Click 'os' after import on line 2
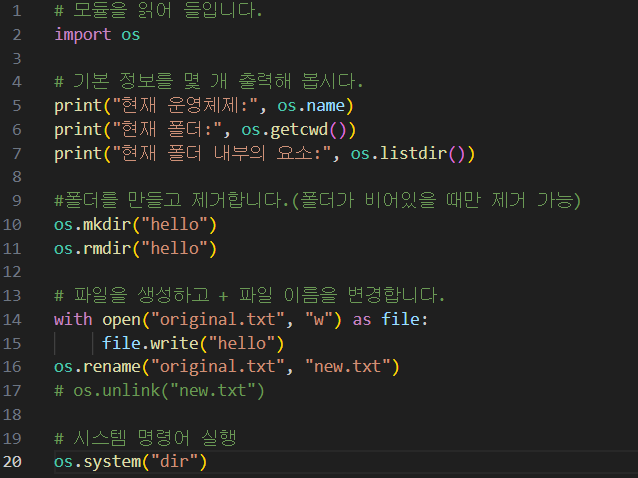 [131, 35]
